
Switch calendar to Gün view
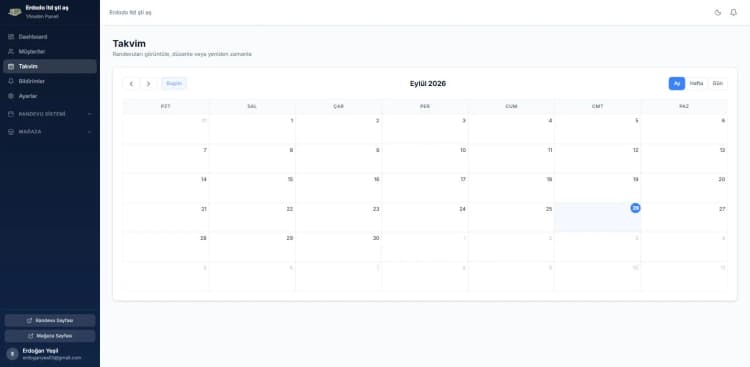tap(717, 84)
